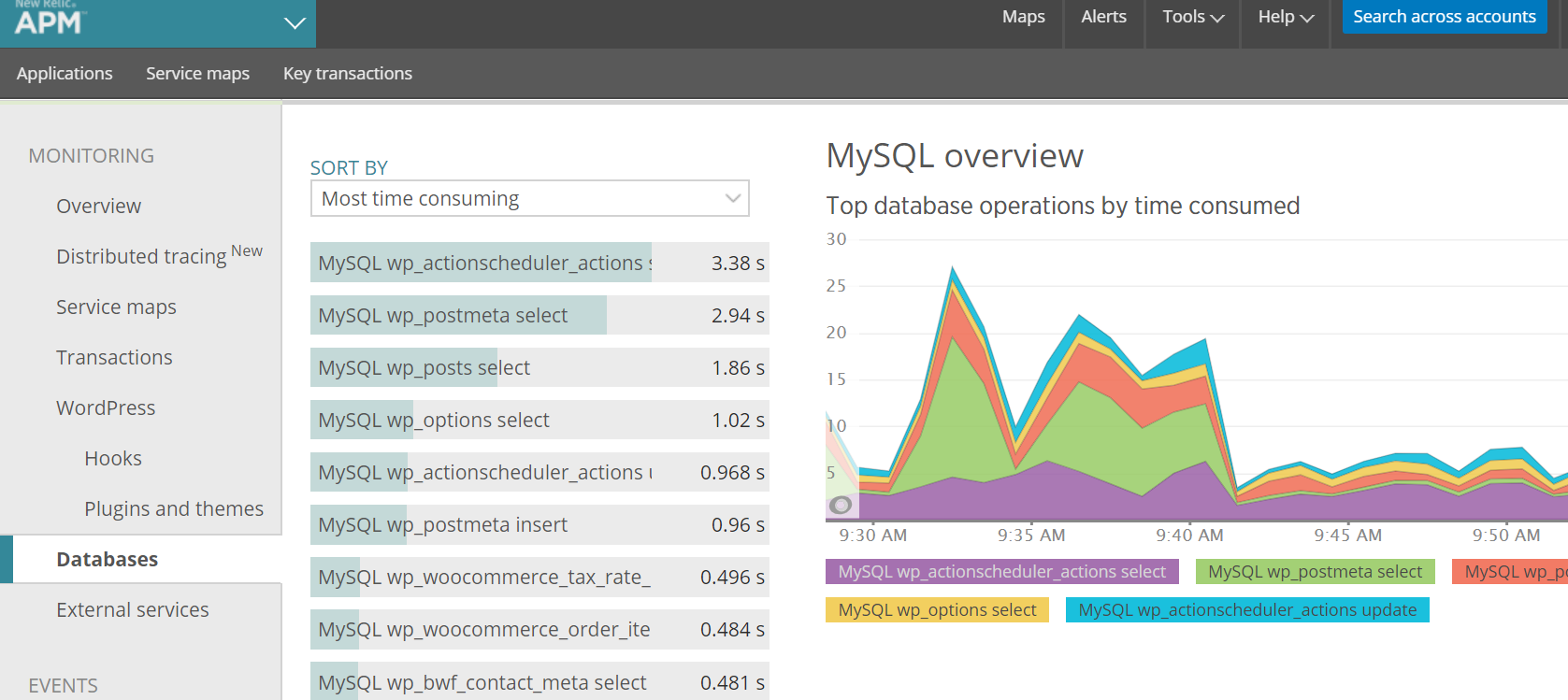The height and width of the screenshot is (700, 1568).
Task: Open Distributed tracing in the sidebar
Action: click(160, 255)
